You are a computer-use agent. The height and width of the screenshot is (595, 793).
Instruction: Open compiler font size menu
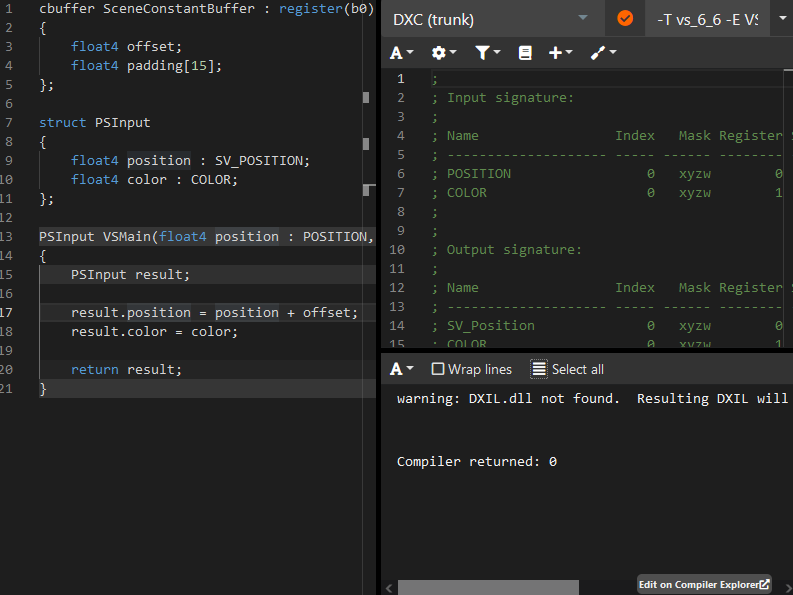click(x=401, y=53)
